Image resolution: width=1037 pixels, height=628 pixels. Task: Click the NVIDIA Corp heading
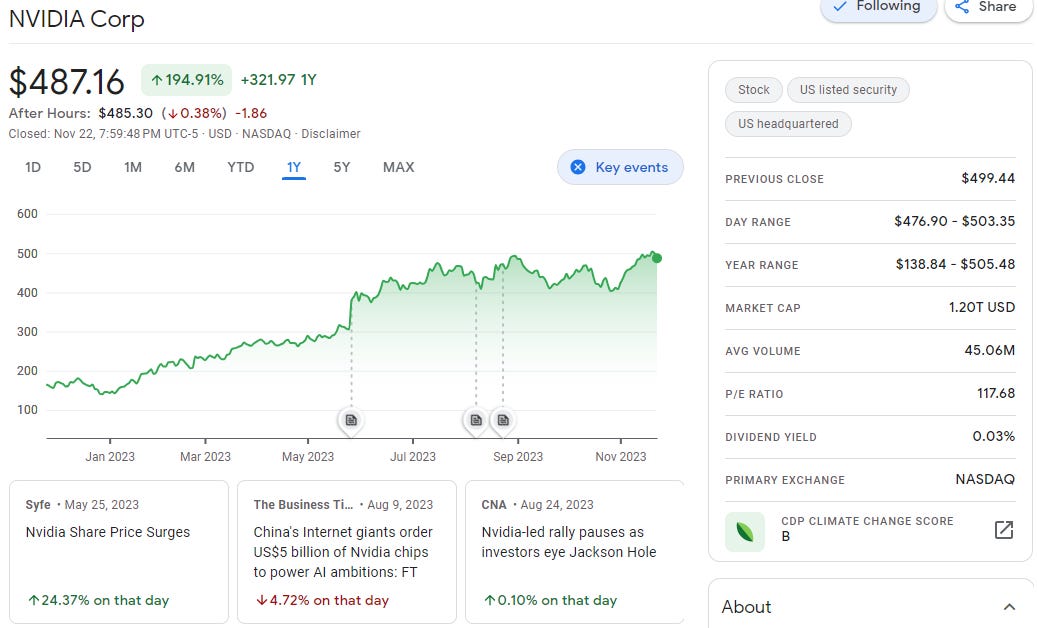(x=77, y=19)
